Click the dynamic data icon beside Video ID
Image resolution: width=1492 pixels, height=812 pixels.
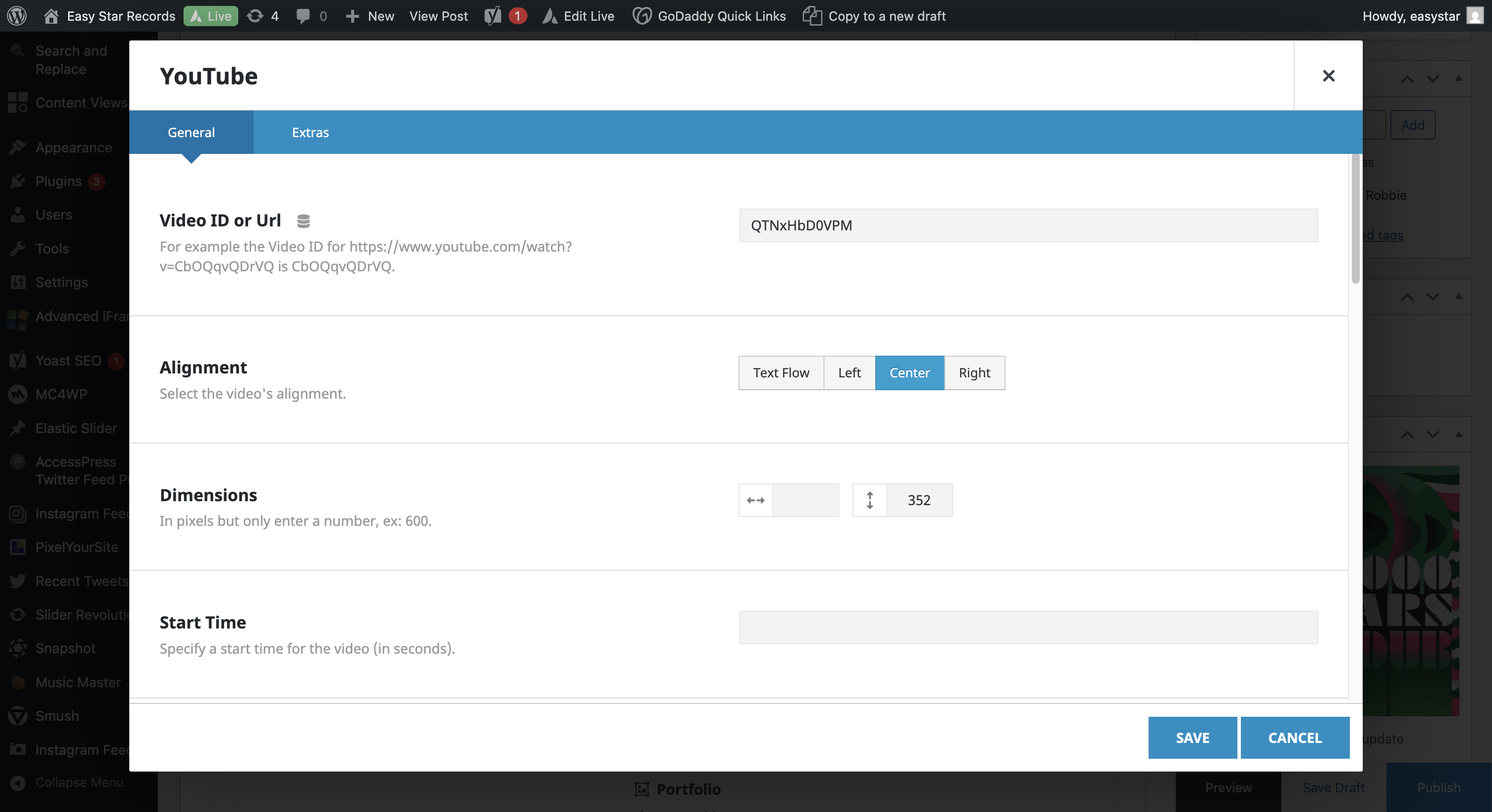[x=303, y=221]
